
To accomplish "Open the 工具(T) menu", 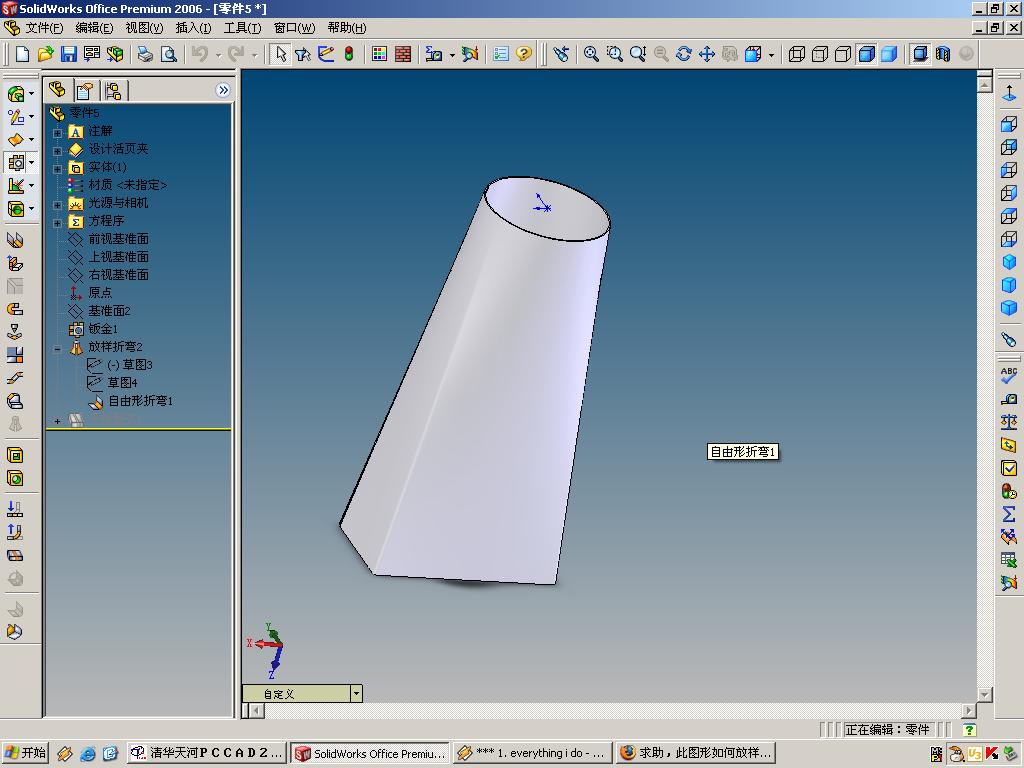I will pyautogui.click(x=242, y=28).
